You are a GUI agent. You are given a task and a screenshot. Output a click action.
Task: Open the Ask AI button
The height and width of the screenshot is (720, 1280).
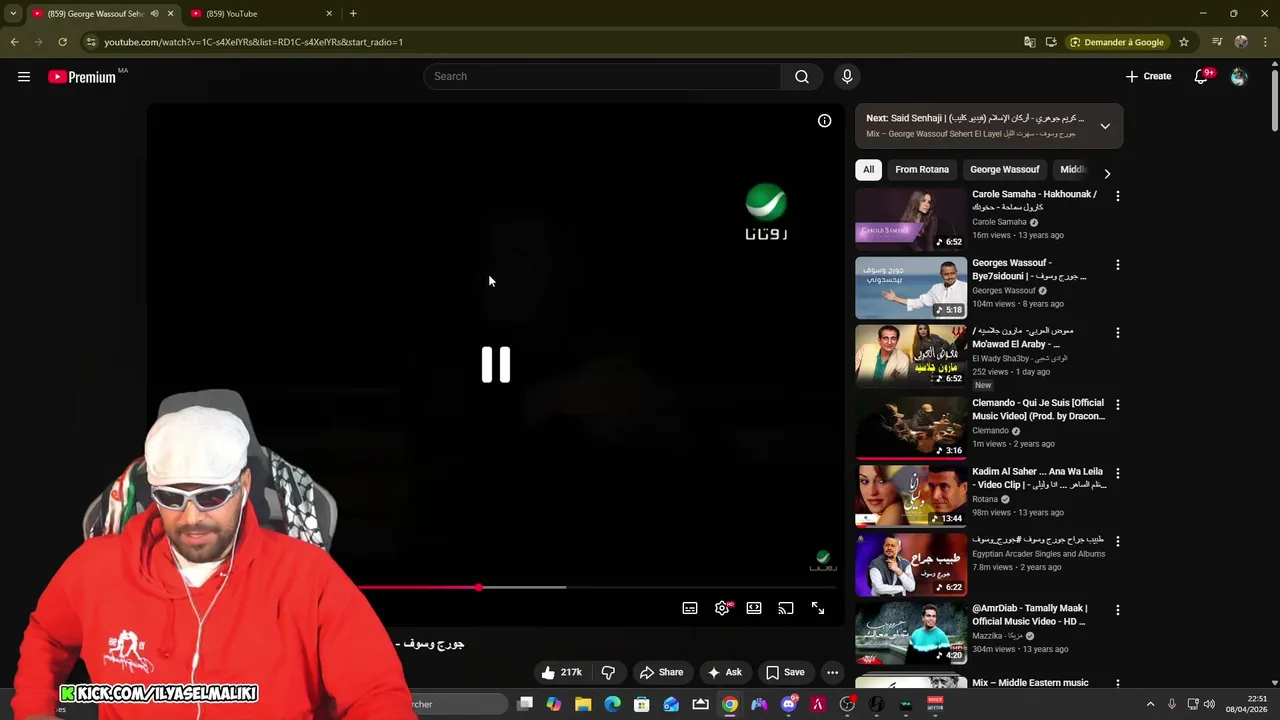point(724,672)
